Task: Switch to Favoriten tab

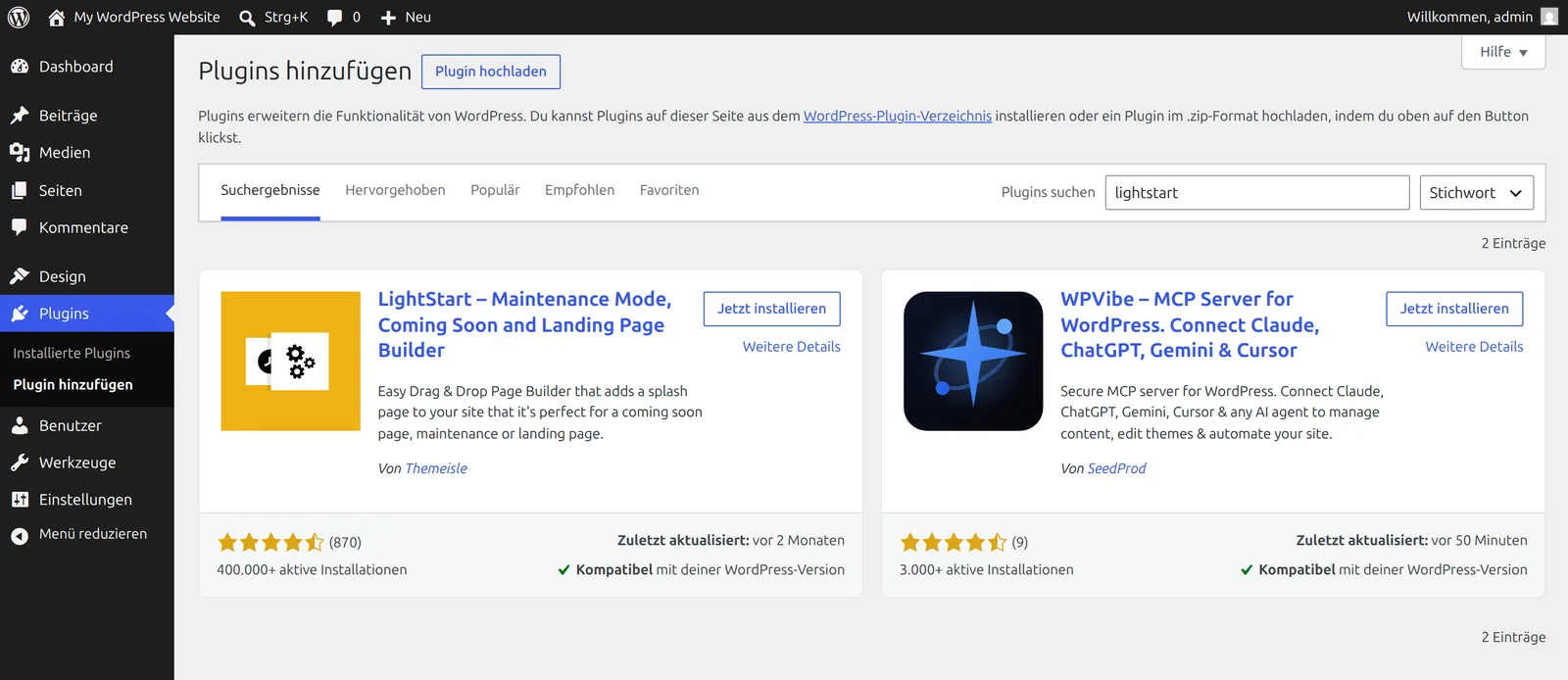Action: [x=669, y=190]
